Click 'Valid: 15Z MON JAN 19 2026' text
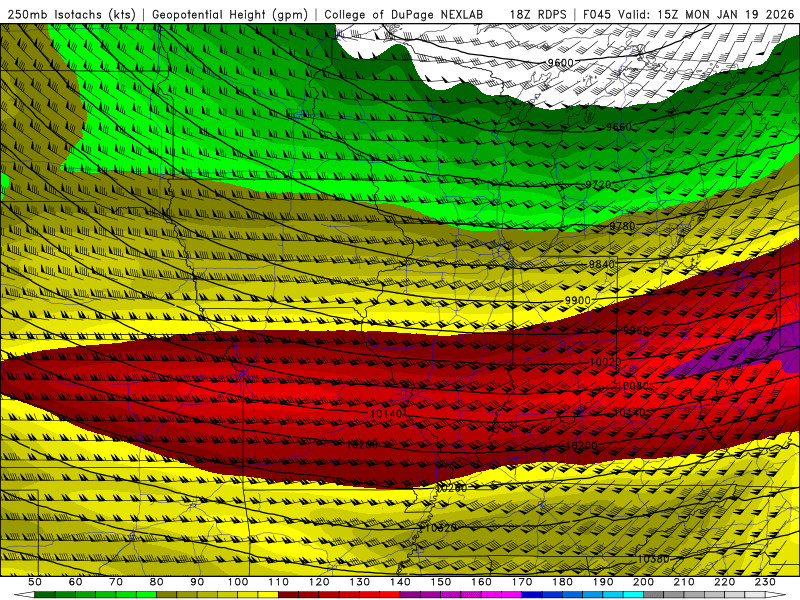The width and height of the screenshot is (800, 600). 707,15
